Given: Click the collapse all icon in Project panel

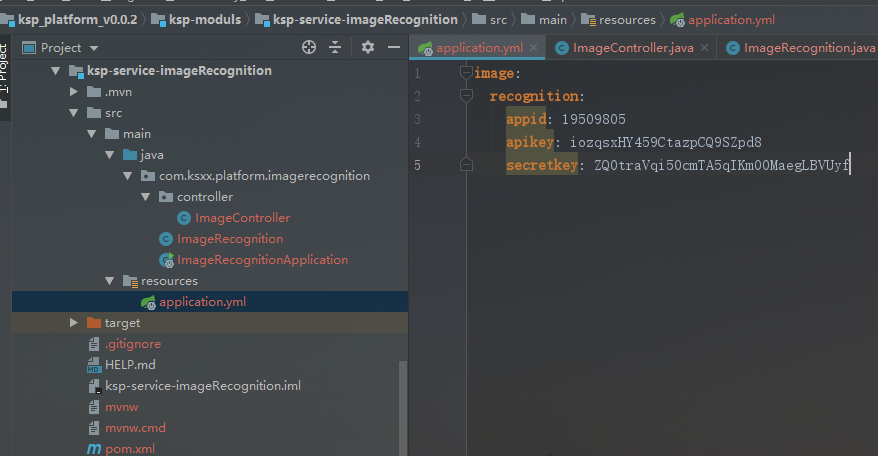Looking at the screenshot, I should 335,48.
